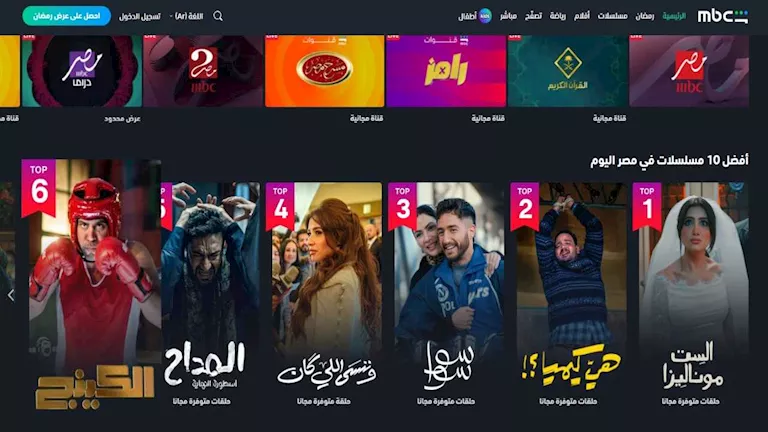768x432 pixels.
Task: Open the MBC Masr 2 channel tile
Action: click(203, 71)
